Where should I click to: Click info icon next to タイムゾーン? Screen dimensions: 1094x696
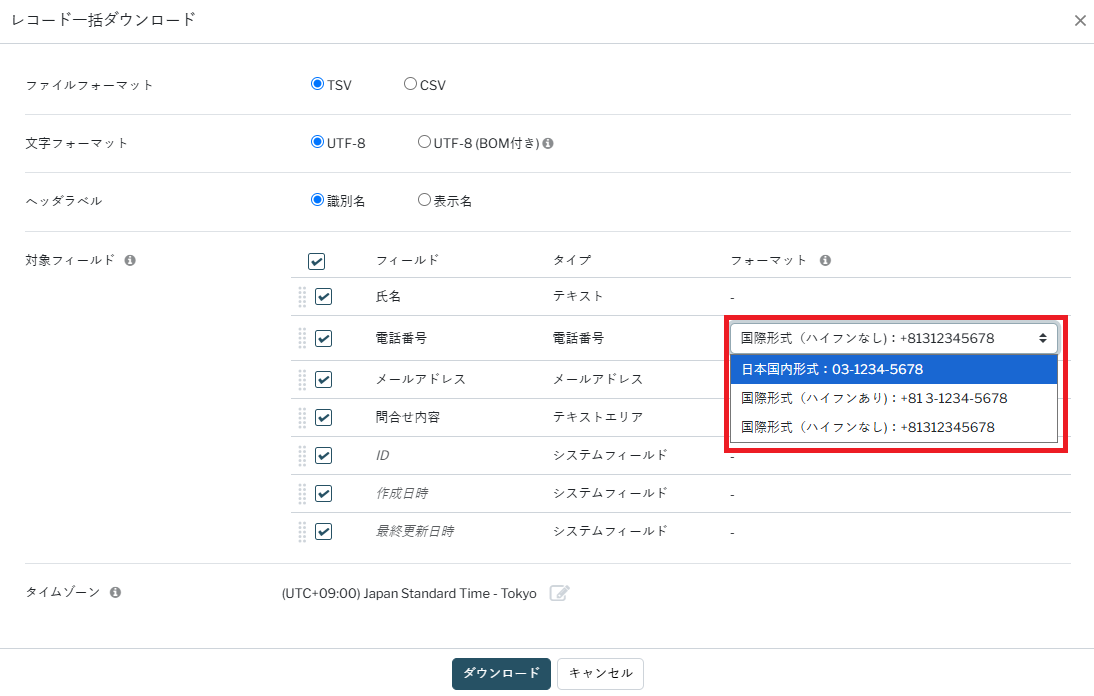(x=115, y=592)
